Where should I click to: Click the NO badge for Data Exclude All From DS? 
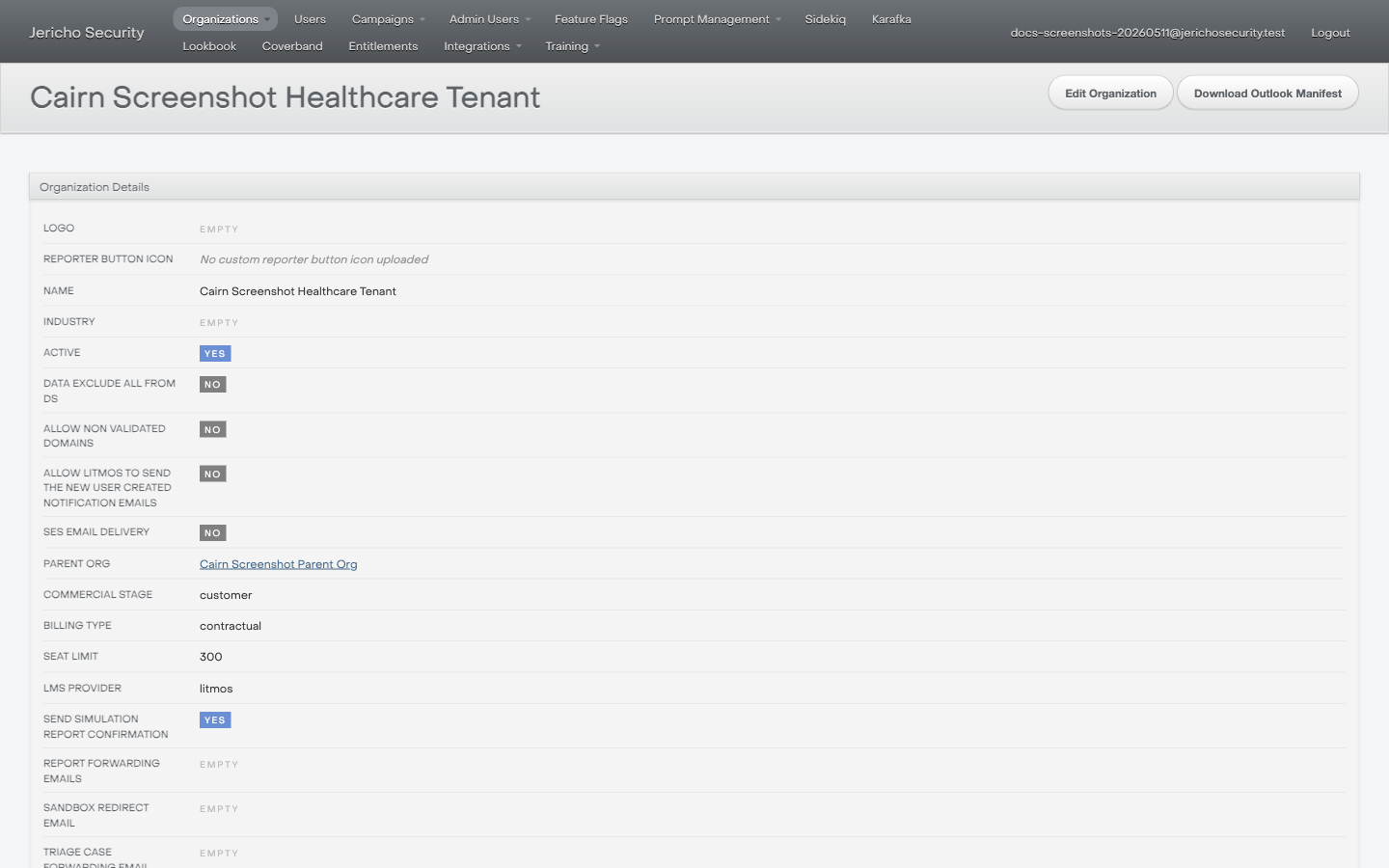point(213,385)
